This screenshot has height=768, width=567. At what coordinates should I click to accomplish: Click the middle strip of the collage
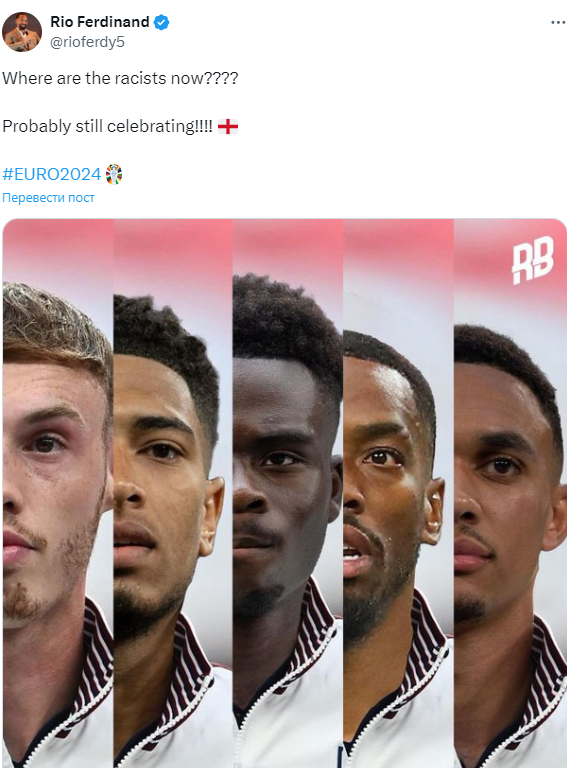[288, 493]
